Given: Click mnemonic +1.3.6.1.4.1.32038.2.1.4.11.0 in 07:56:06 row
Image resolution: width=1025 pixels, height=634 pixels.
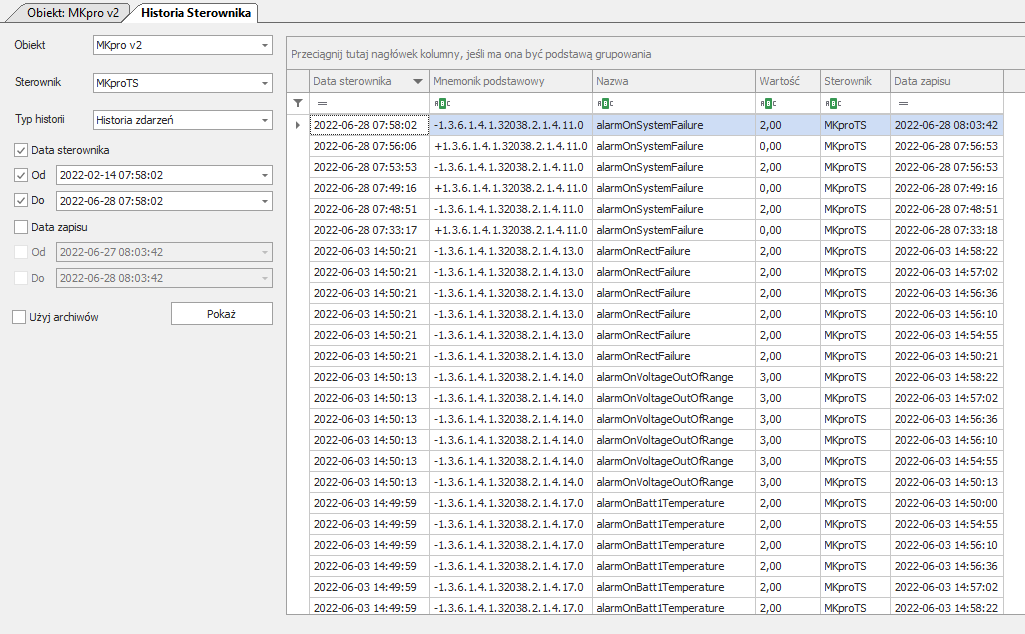Looking at the screenshot, I should 511,146.
